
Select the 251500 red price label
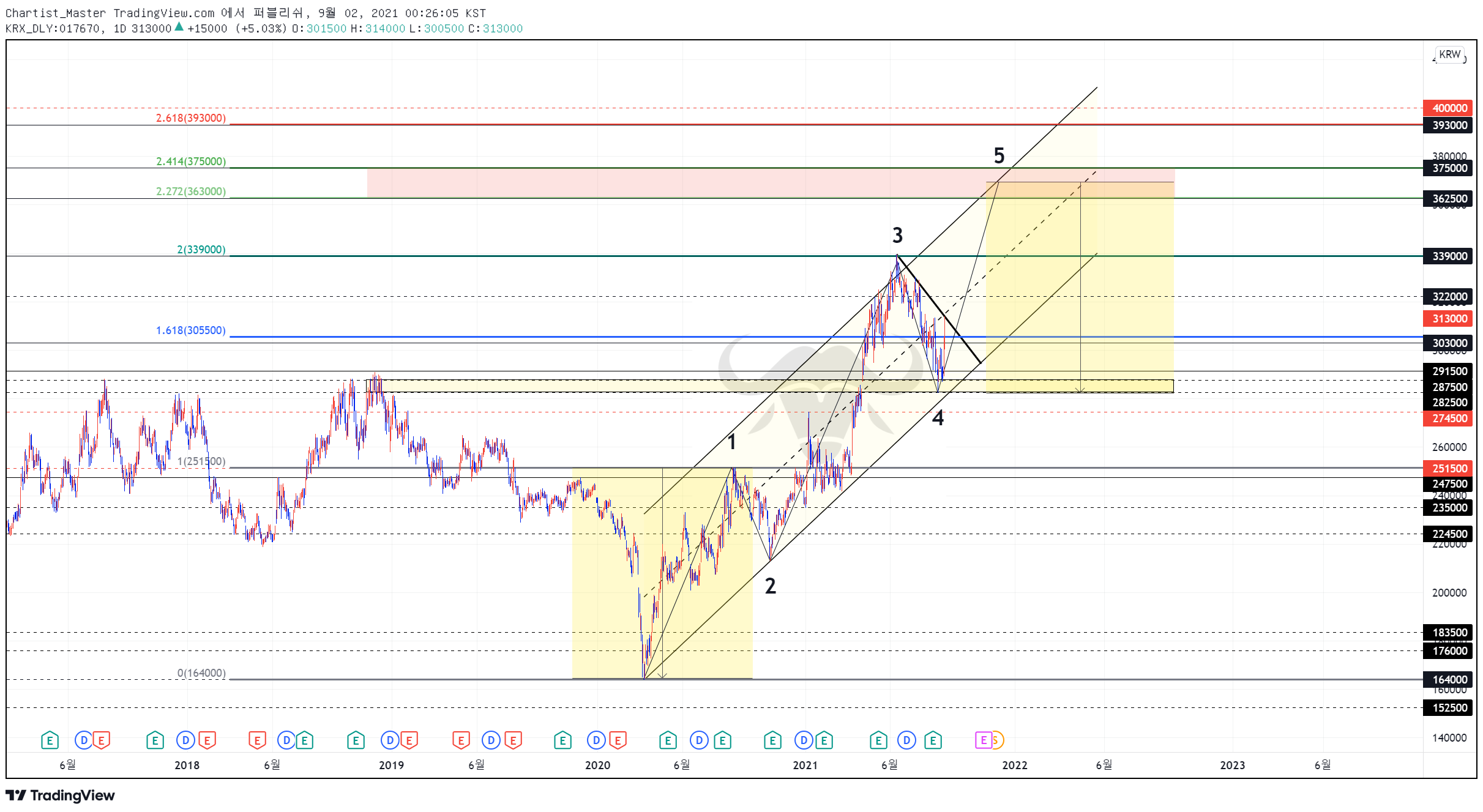pyautogui.click(x=1448, y=468)
